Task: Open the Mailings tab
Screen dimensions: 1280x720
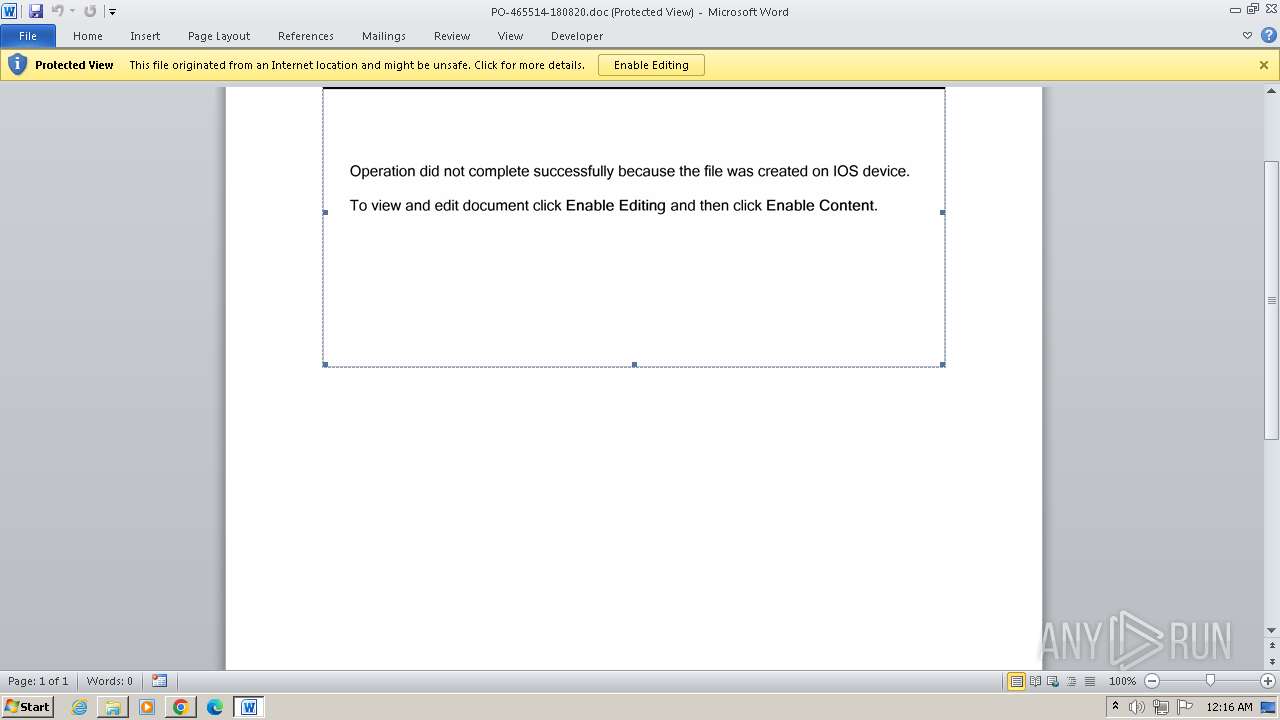Action: pos(384,36)
